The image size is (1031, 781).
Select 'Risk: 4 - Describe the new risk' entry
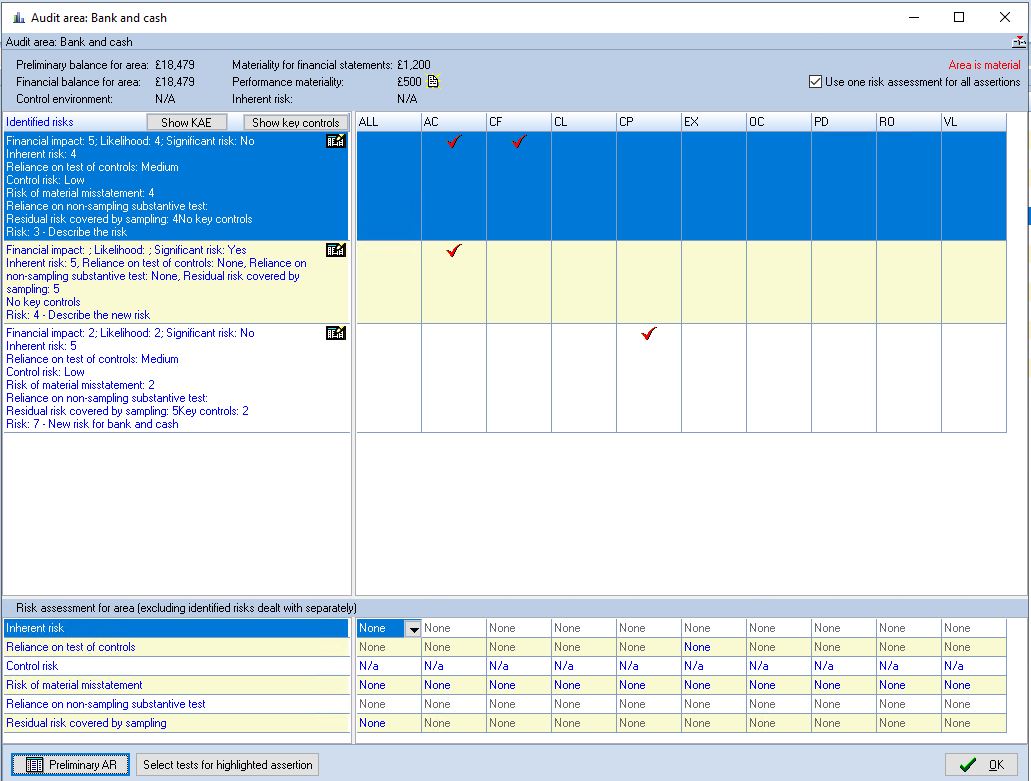(x=78, y=315)
